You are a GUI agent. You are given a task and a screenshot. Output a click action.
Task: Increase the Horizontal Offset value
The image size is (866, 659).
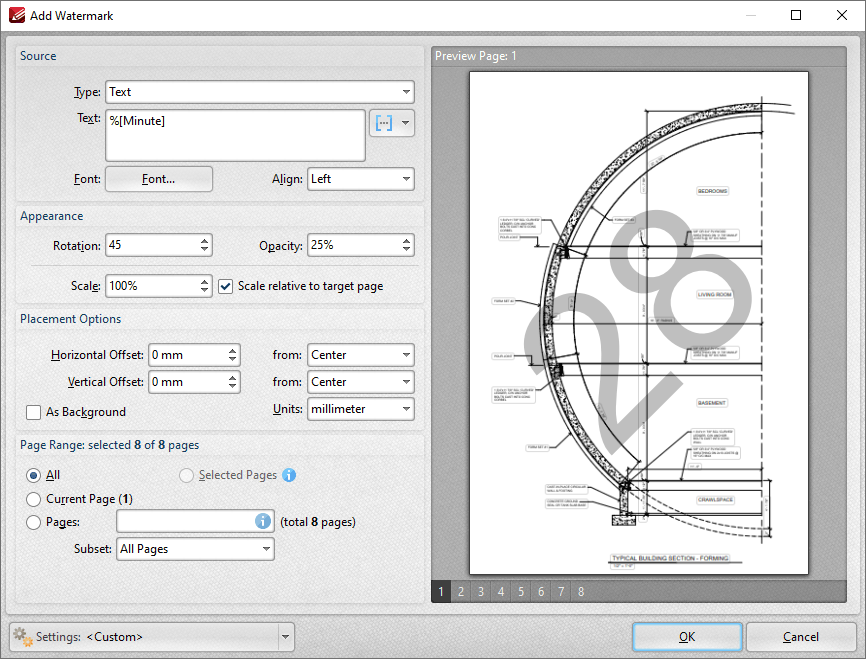(x=233, y=350)
